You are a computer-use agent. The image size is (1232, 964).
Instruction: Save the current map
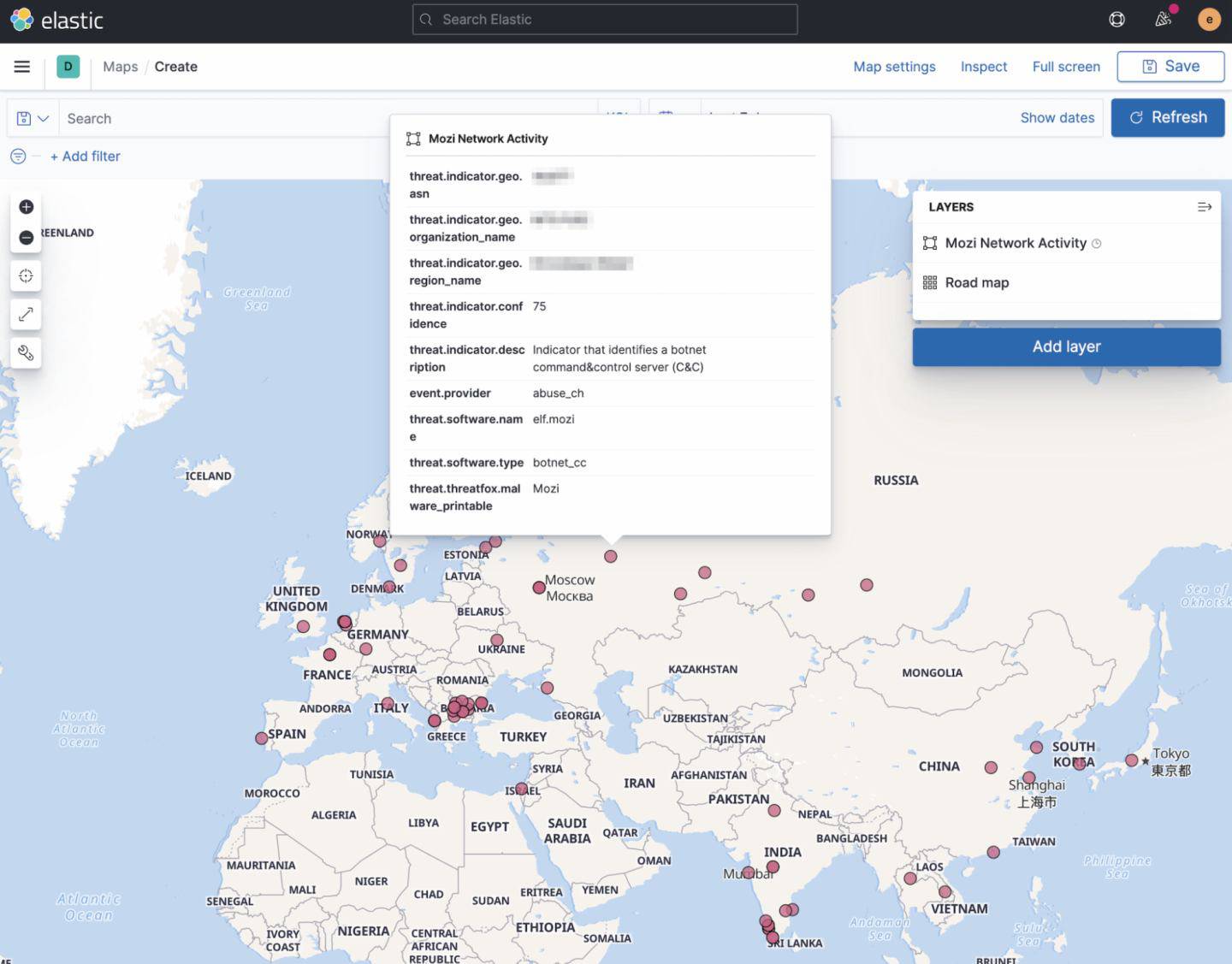click(1170, 66)
